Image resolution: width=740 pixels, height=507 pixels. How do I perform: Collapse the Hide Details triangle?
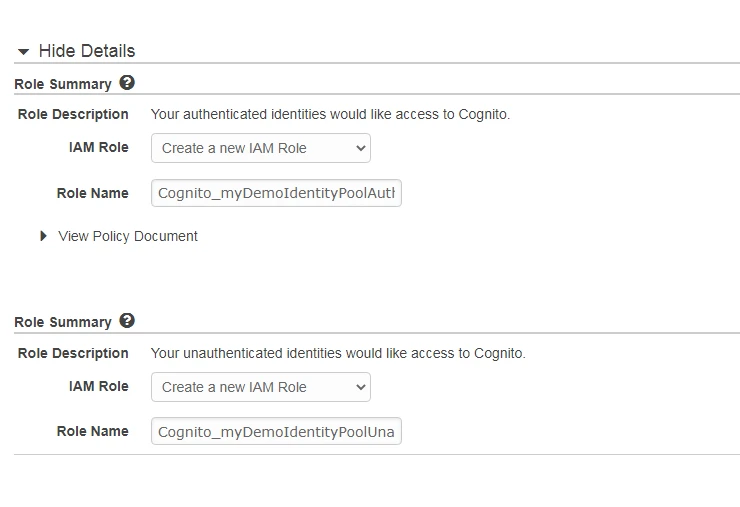[24, 51]
